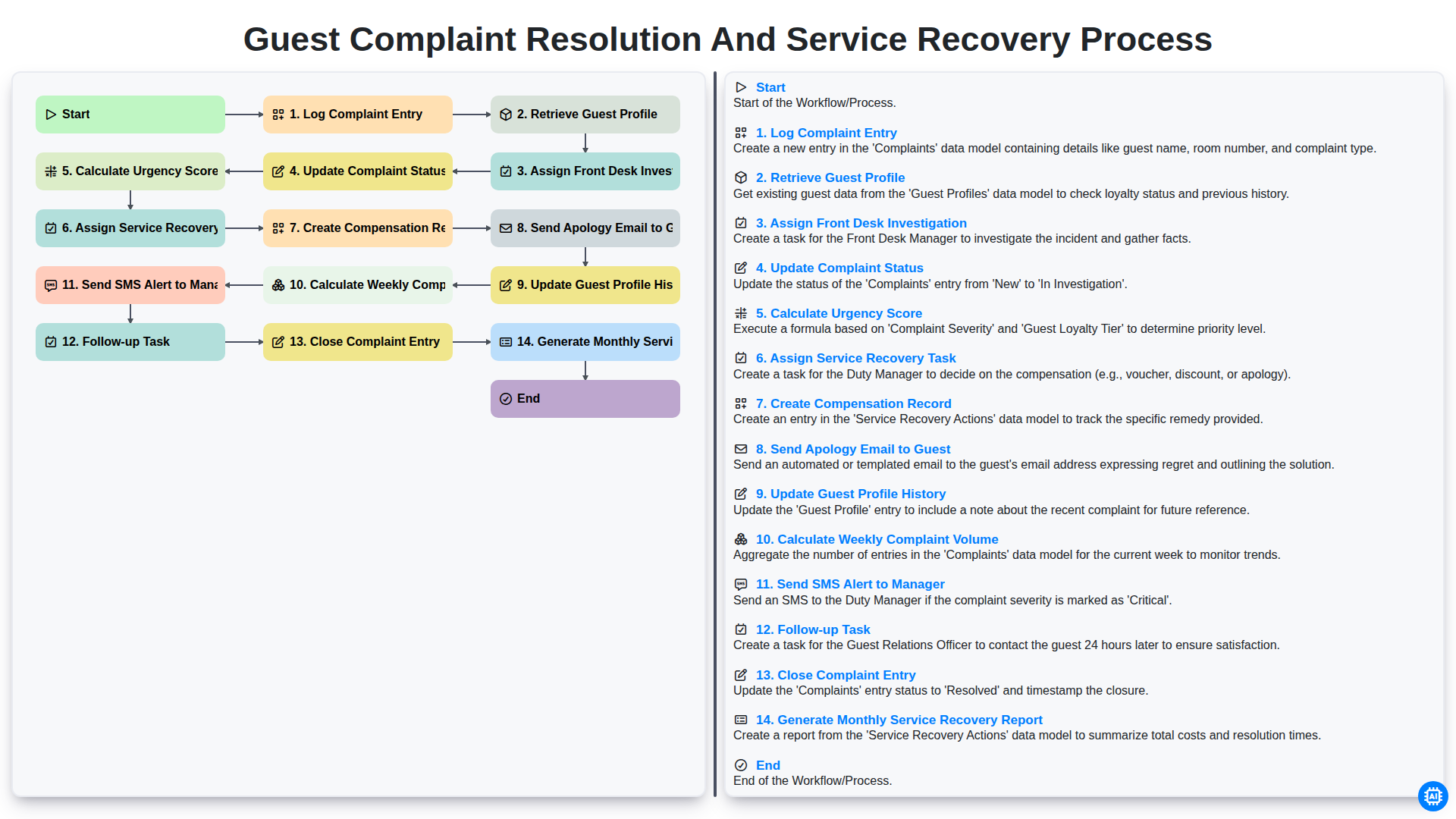Image resolution: width=1456 pixels, height=819 pixels.
Task: Click the play icon beside Start in list
Action: [741, 87]
